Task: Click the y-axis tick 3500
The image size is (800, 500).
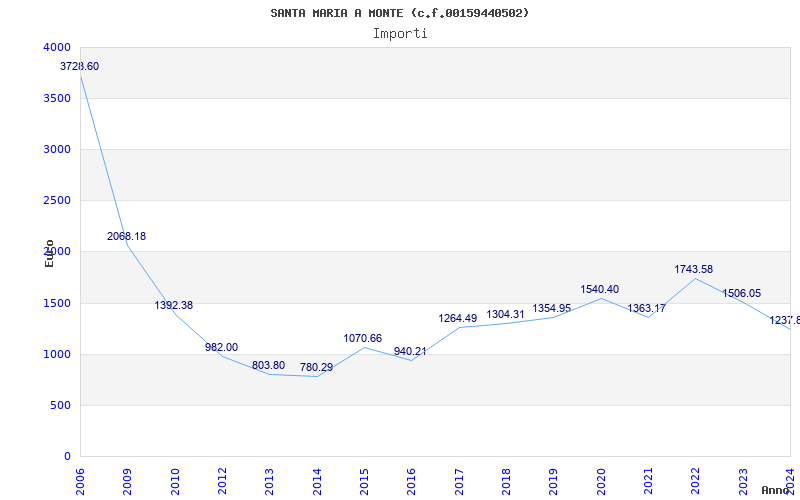Action: (x=58, y=98)
